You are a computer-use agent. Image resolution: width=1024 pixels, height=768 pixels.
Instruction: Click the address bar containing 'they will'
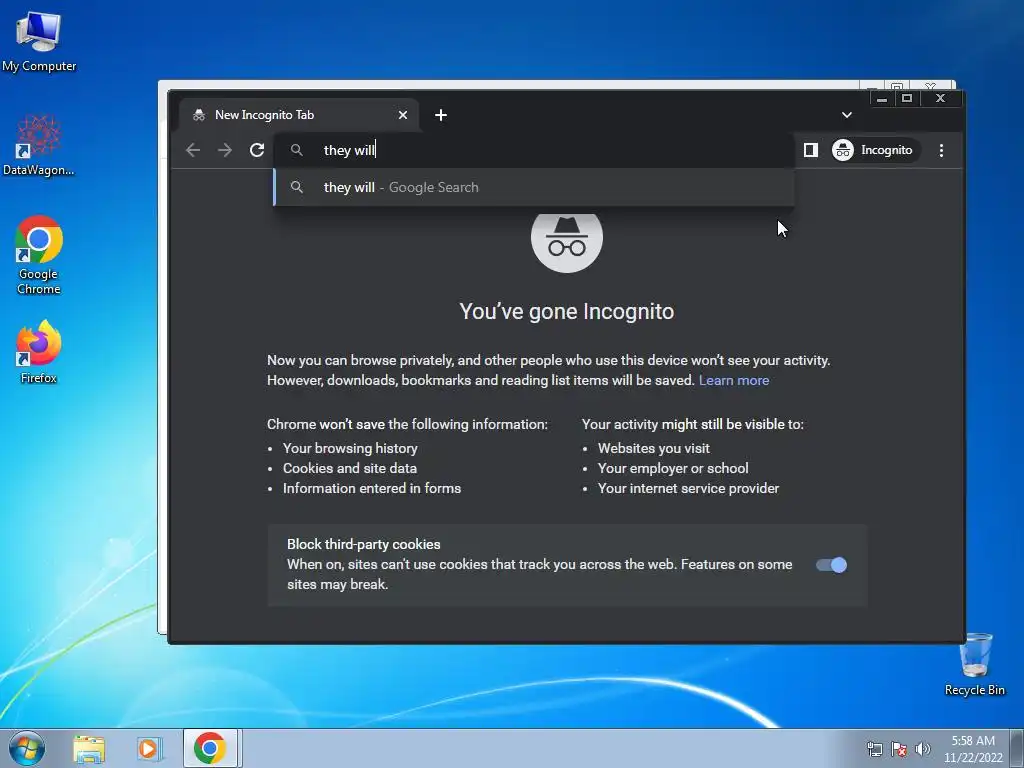(x=534, y=150)
